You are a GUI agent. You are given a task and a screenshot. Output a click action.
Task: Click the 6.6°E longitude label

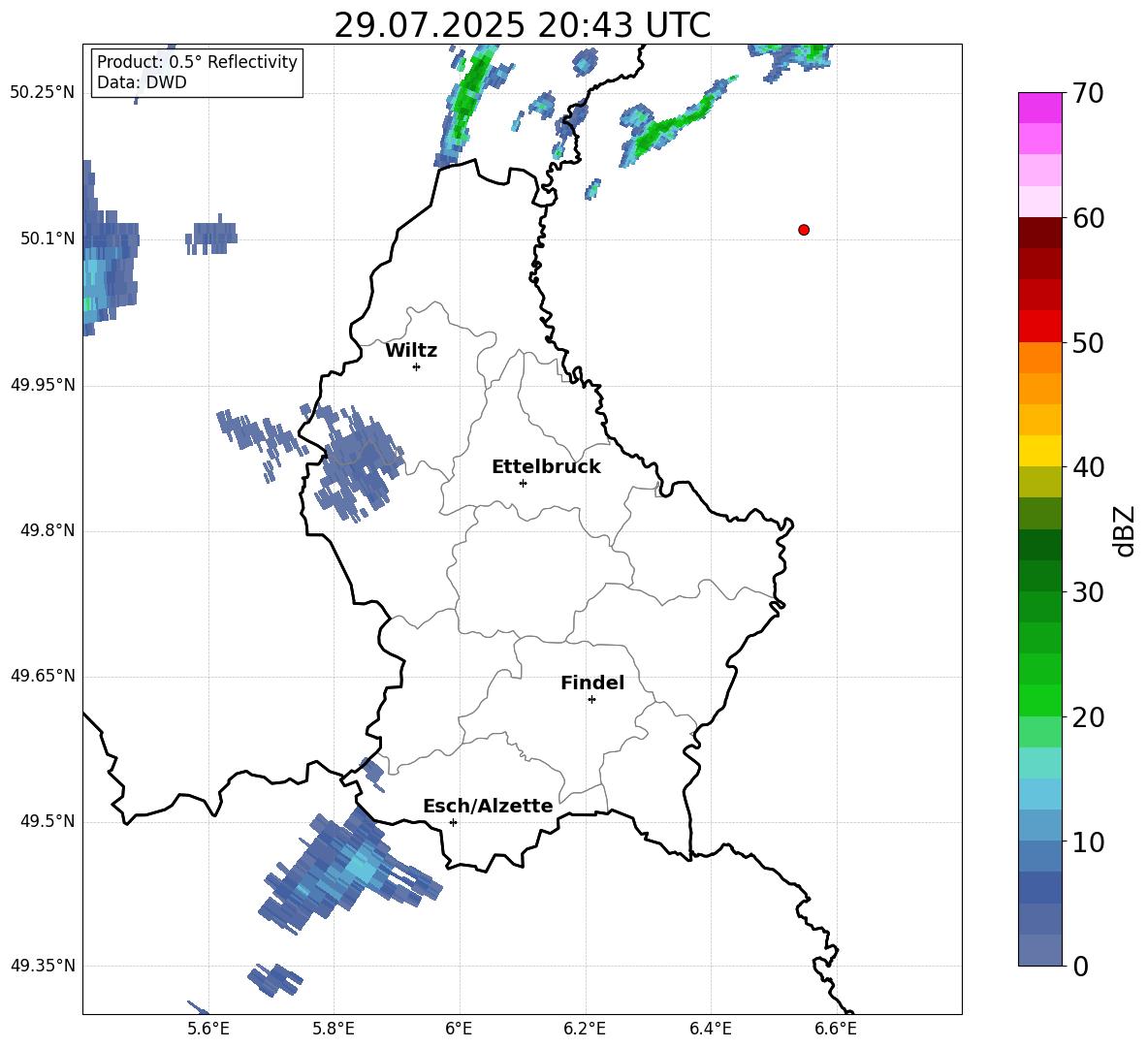click(836, 1029)
